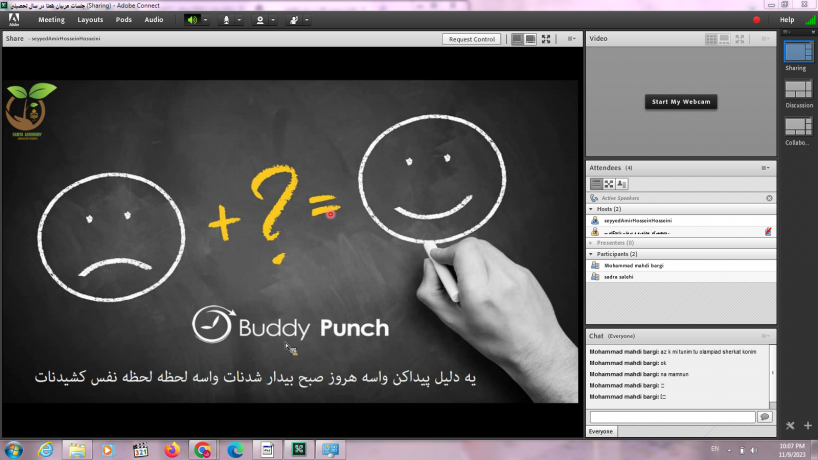Open the Meeting menu
Viewport: 818px width, 460px height.
51,20
